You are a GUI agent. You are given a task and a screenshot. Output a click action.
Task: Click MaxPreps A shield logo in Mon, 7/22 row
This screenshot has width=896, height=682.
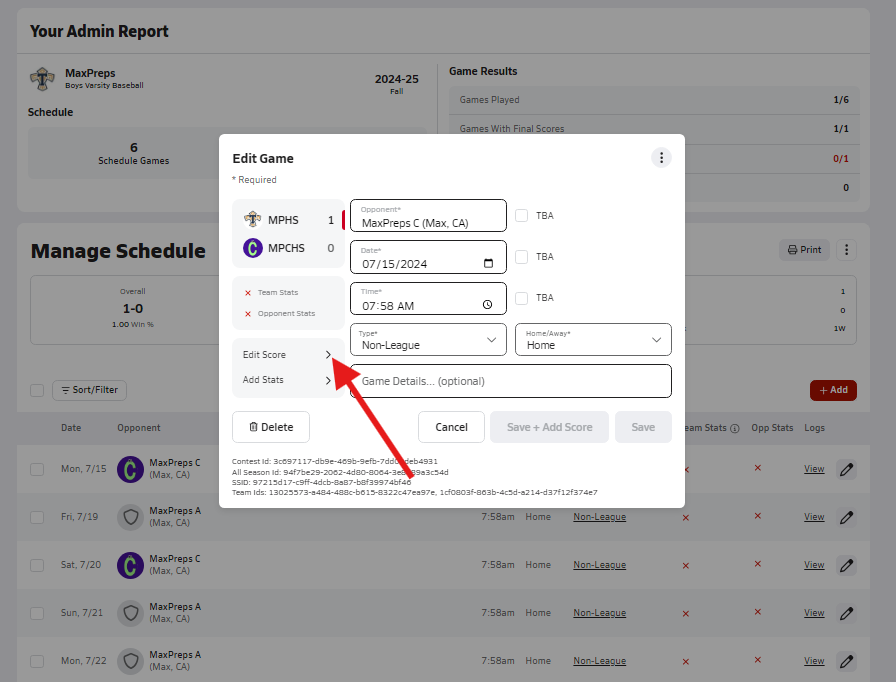(130, 661)
